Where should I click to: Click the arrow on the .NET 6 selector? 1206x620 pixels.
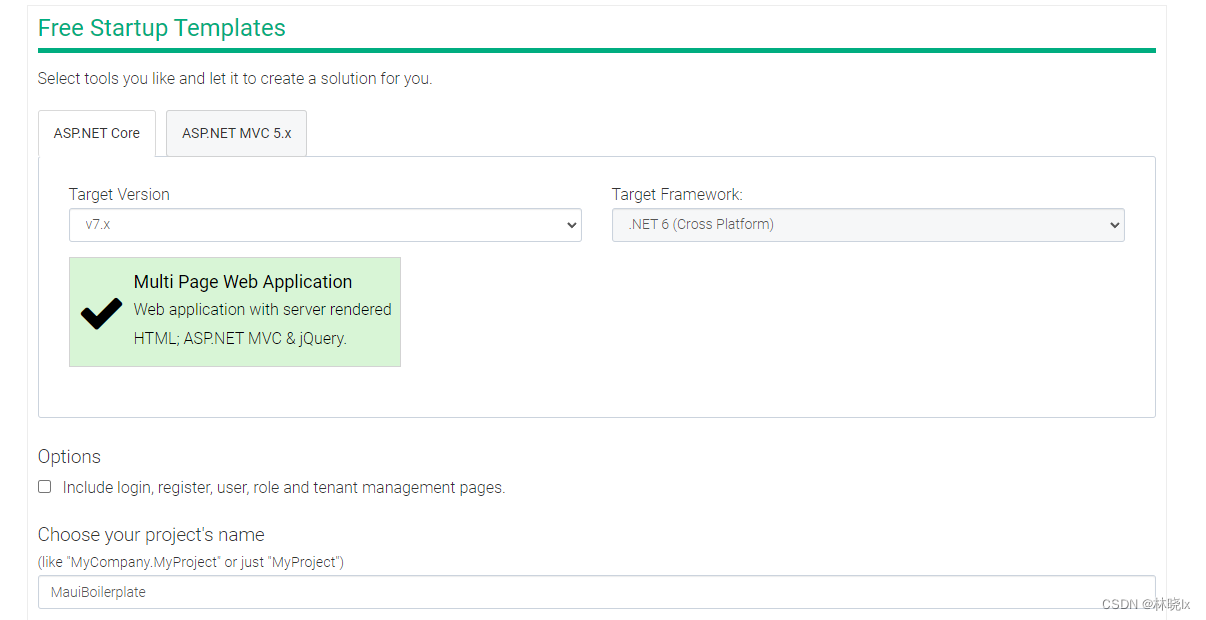(x=1115, y=225)
